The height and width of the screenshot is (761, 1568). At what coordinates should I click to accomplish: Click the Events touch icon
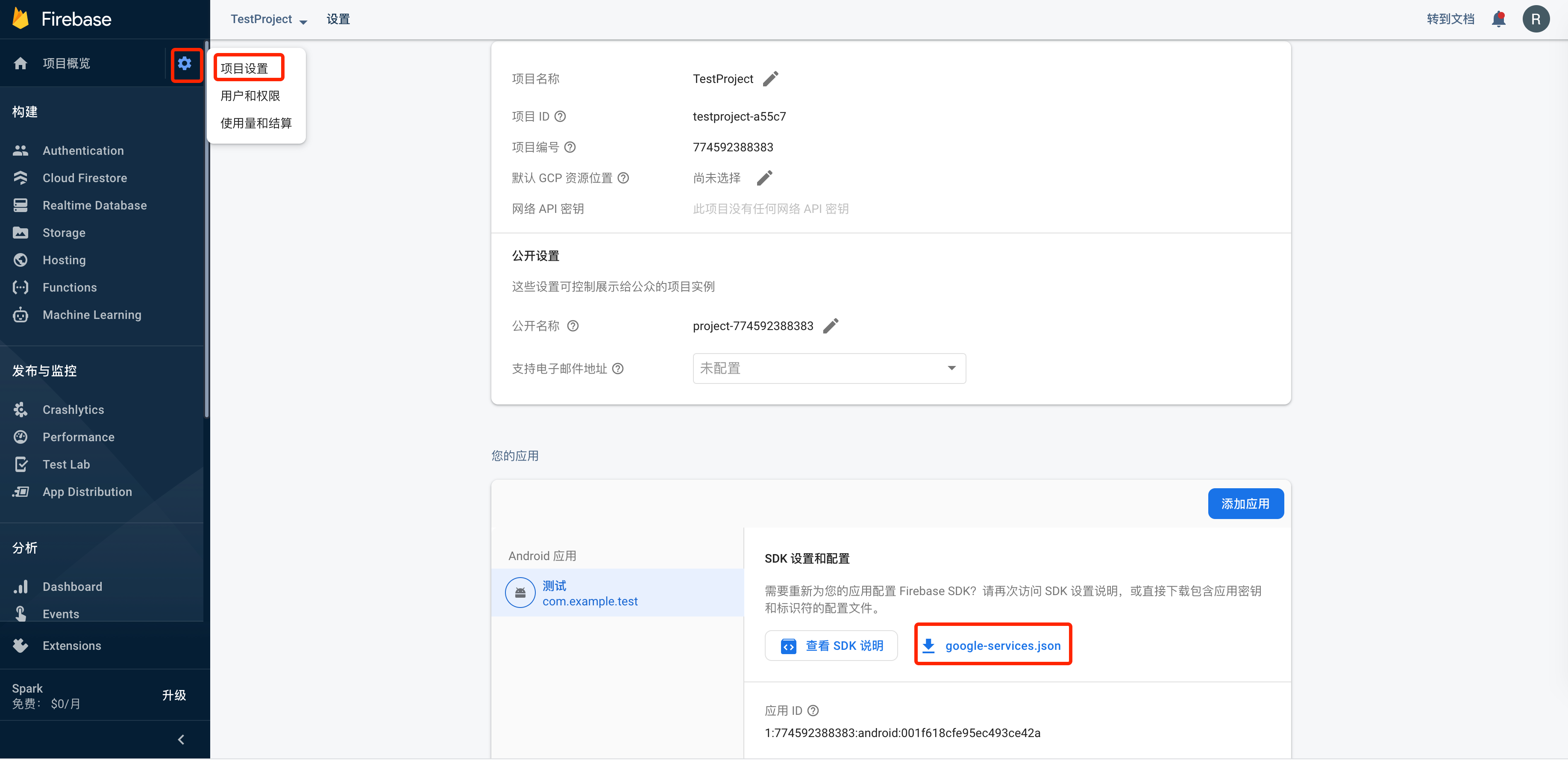coord(21,614)
